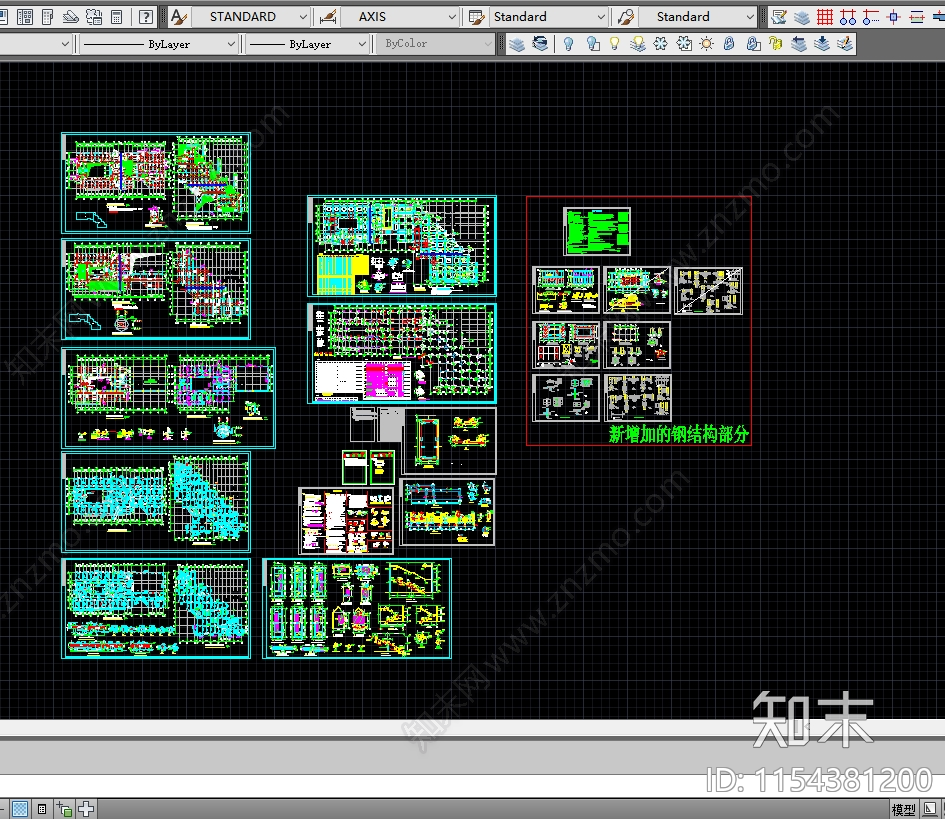
Task: Open the Text Style manager icon
Action: (x=178, y=17)
